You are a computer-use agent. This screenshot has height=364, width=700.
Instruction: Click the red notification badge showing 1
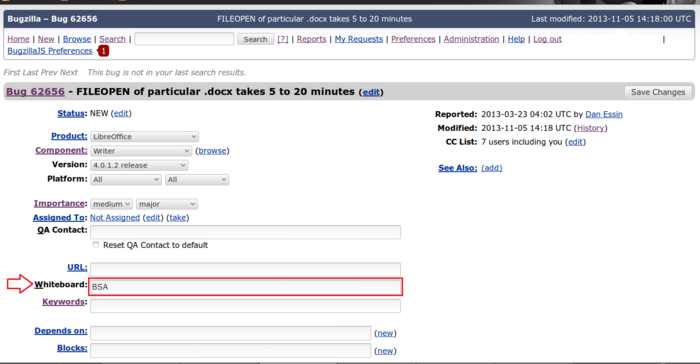point(103,51)
